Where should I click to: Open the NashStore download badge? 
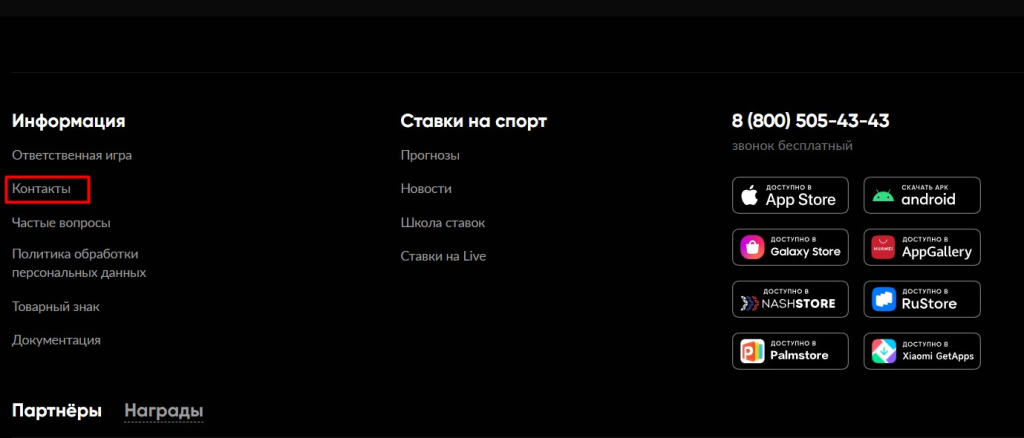click(790, 299)
